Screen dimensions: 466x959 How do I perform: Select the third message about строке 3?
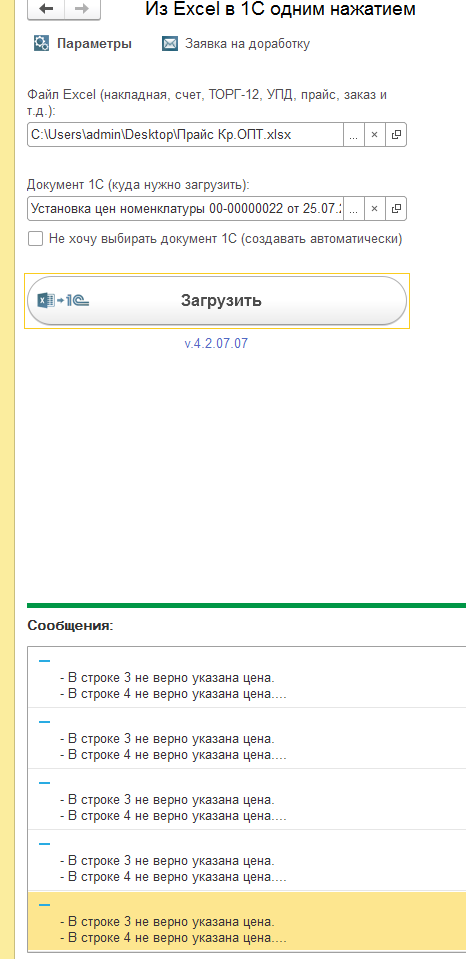[x=247, y=799]
